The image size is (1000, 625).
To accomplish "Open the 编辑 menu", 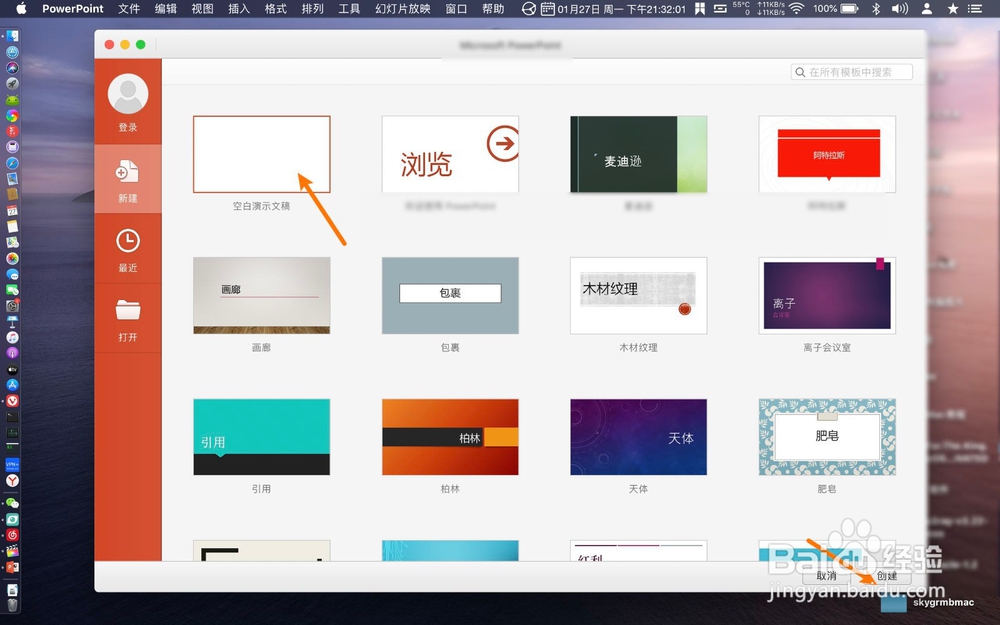I will 166,8.
